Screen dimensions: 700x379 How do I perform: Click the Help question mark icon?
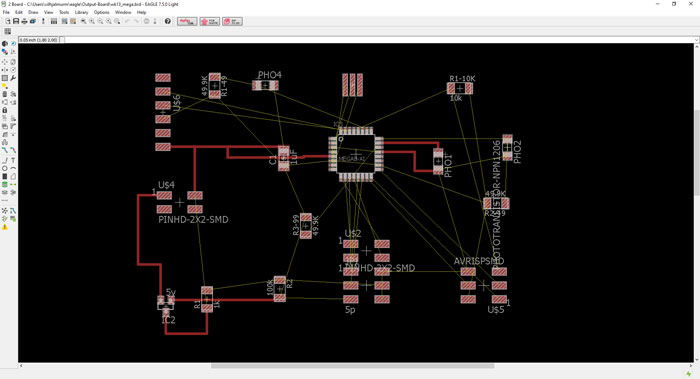click(x=167, y=21)
